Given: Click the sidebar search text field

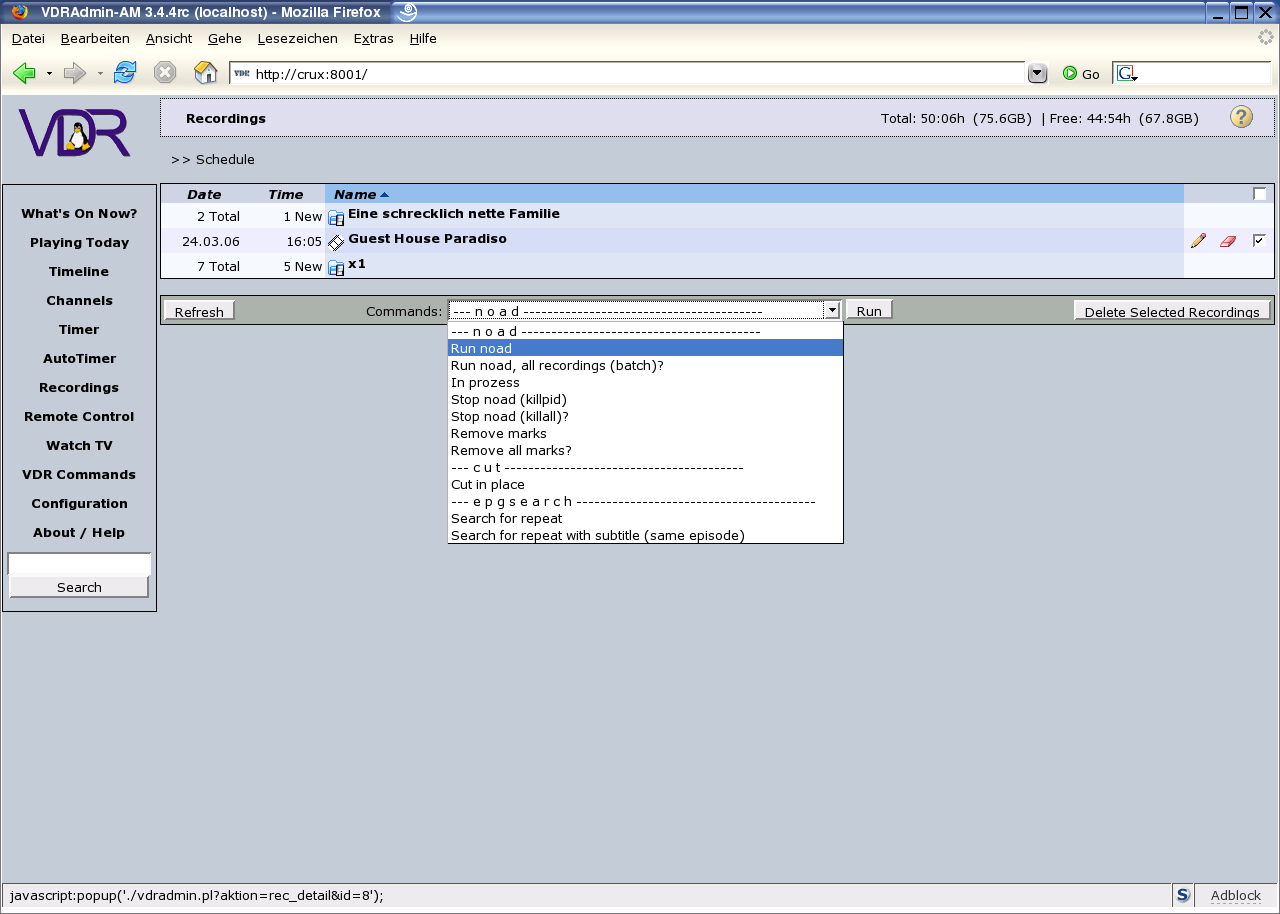Looking at the screenshot, I should (79, 564).
